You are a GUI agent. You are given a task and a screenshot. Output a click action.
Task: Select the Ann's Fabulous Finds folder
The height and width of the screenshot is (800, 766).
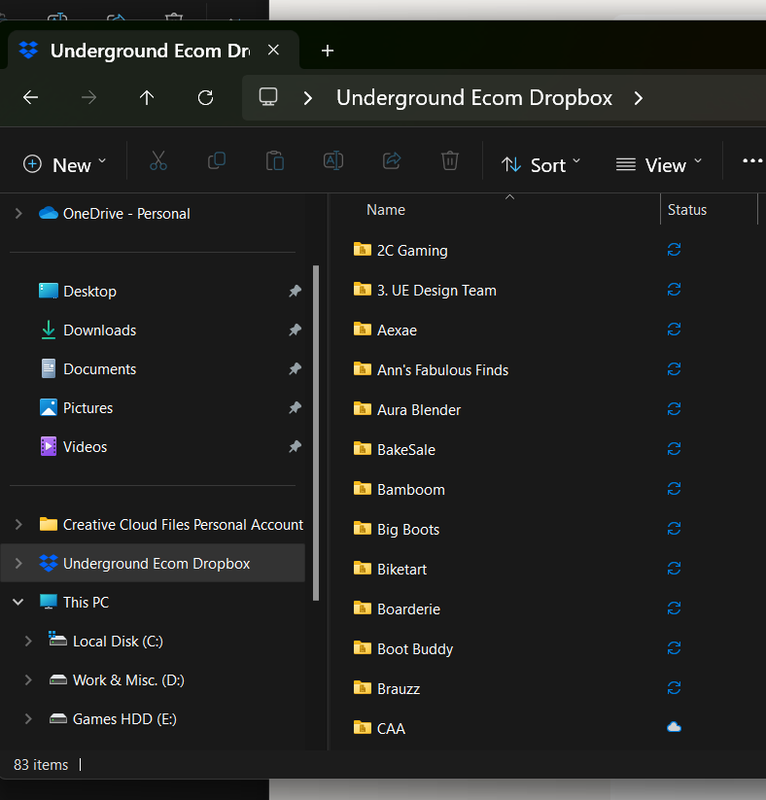(x=442, y=370)
